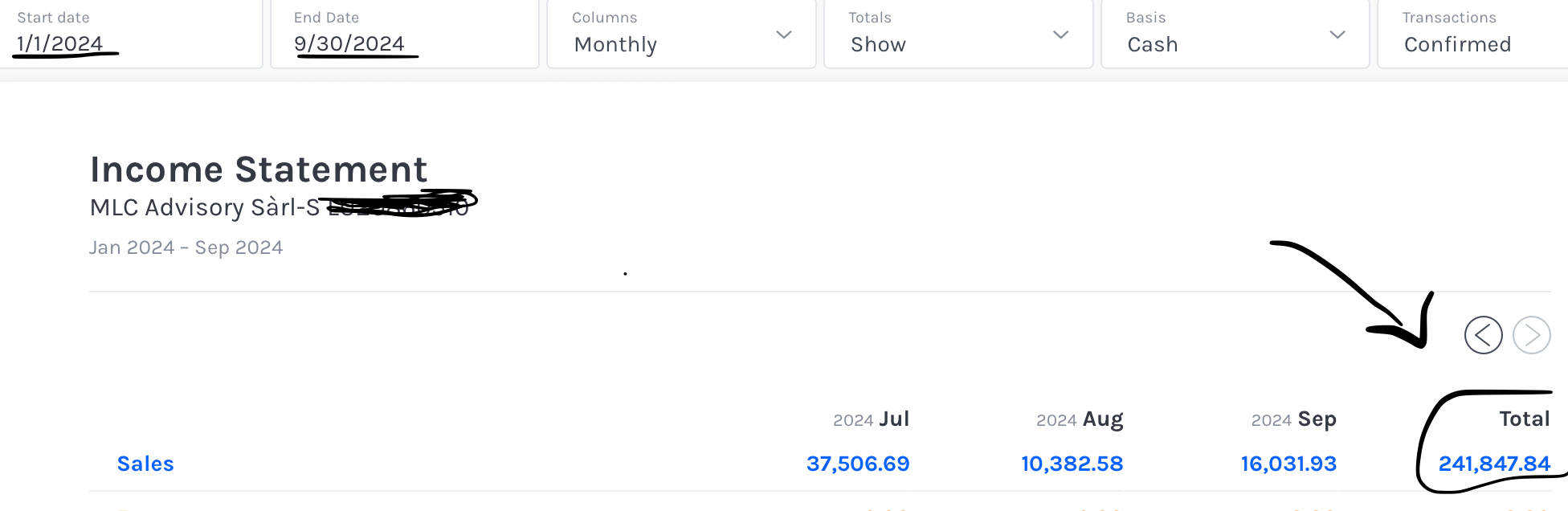Open August sales amount 10,382.58
1568x511 pixels.
coord(1072,464)
